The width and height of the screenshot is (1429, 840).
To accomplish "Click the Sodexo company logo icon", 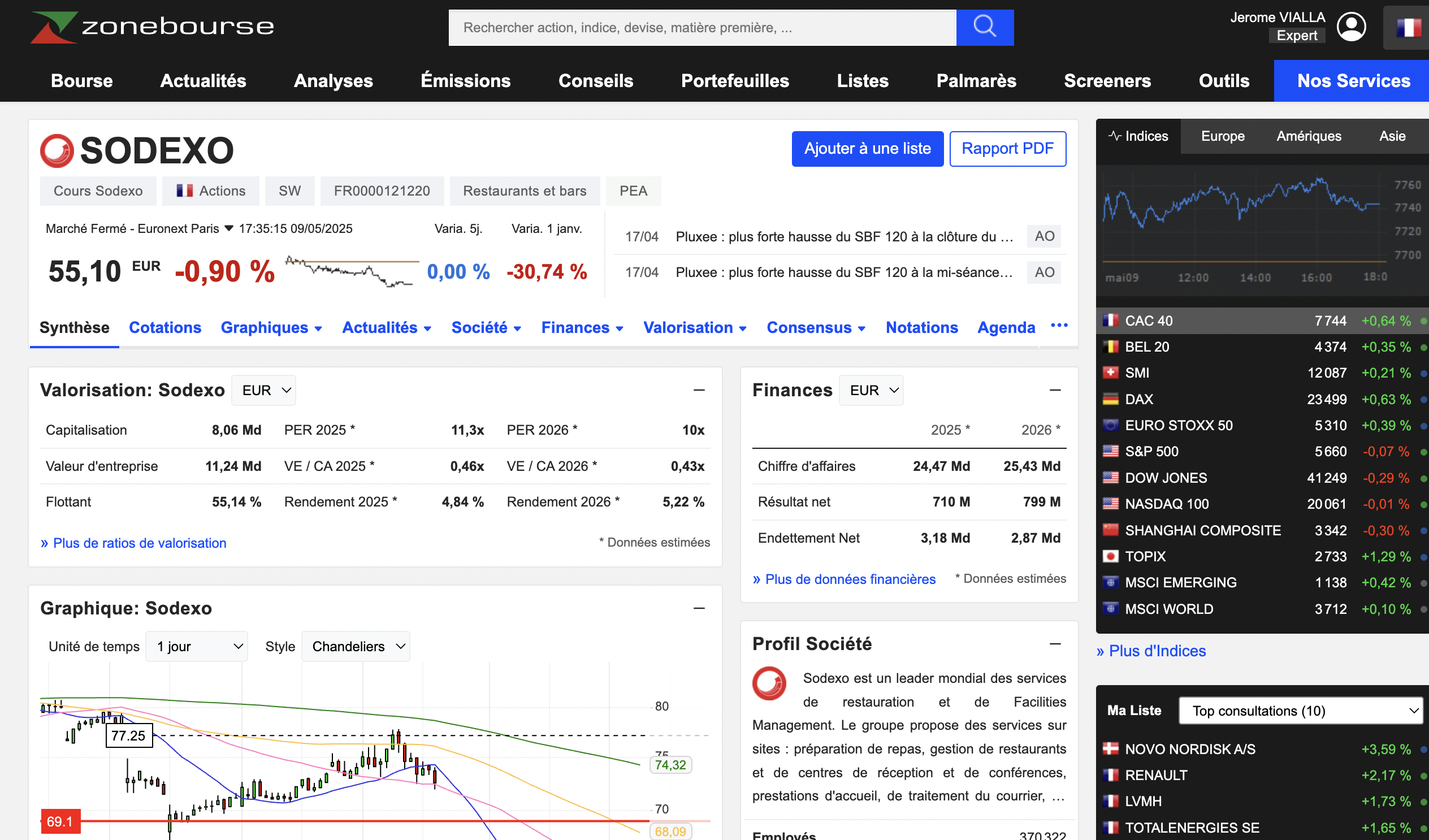I will point(57,150).
